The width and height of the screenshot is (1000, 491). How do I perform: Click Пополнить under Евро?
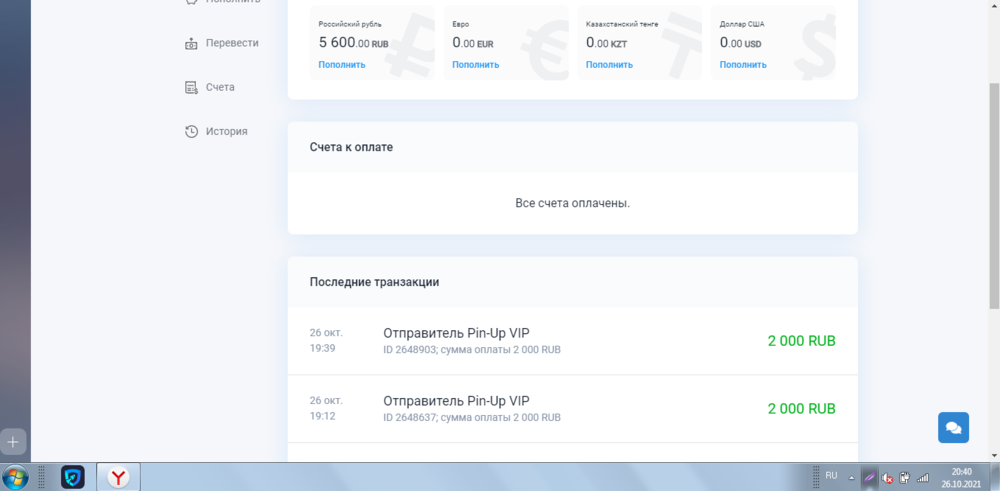(476, 64)
